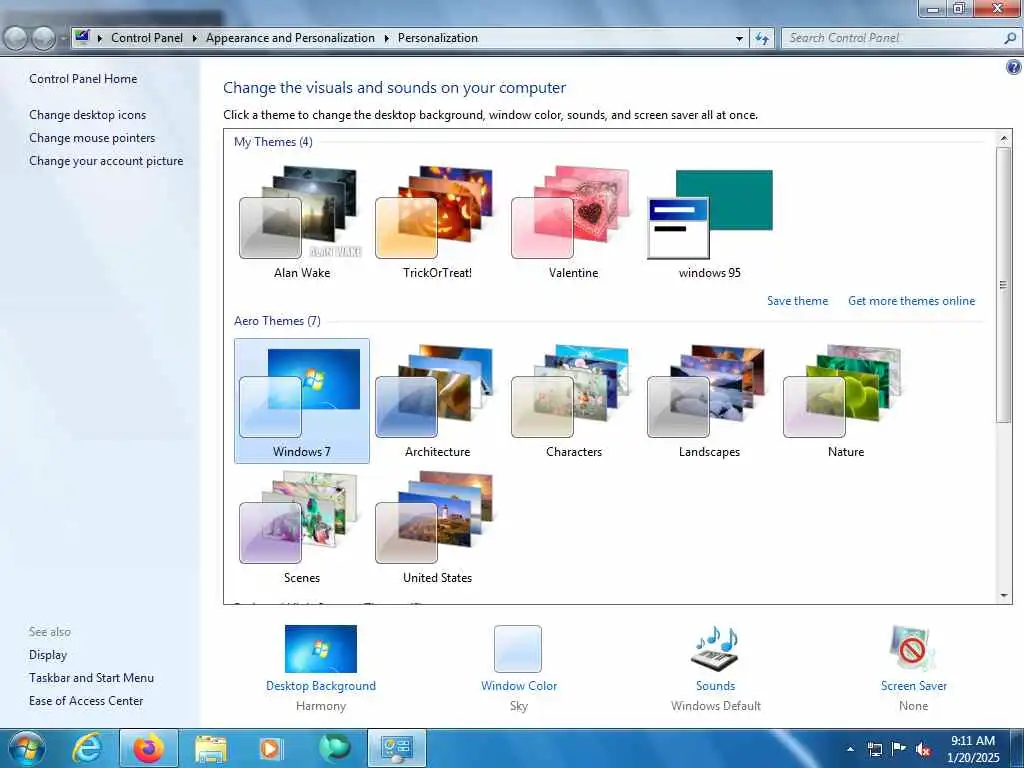Launch Internet Explorer from taskbar
This screenshot has width=1024, height=768.
[87, 748]
